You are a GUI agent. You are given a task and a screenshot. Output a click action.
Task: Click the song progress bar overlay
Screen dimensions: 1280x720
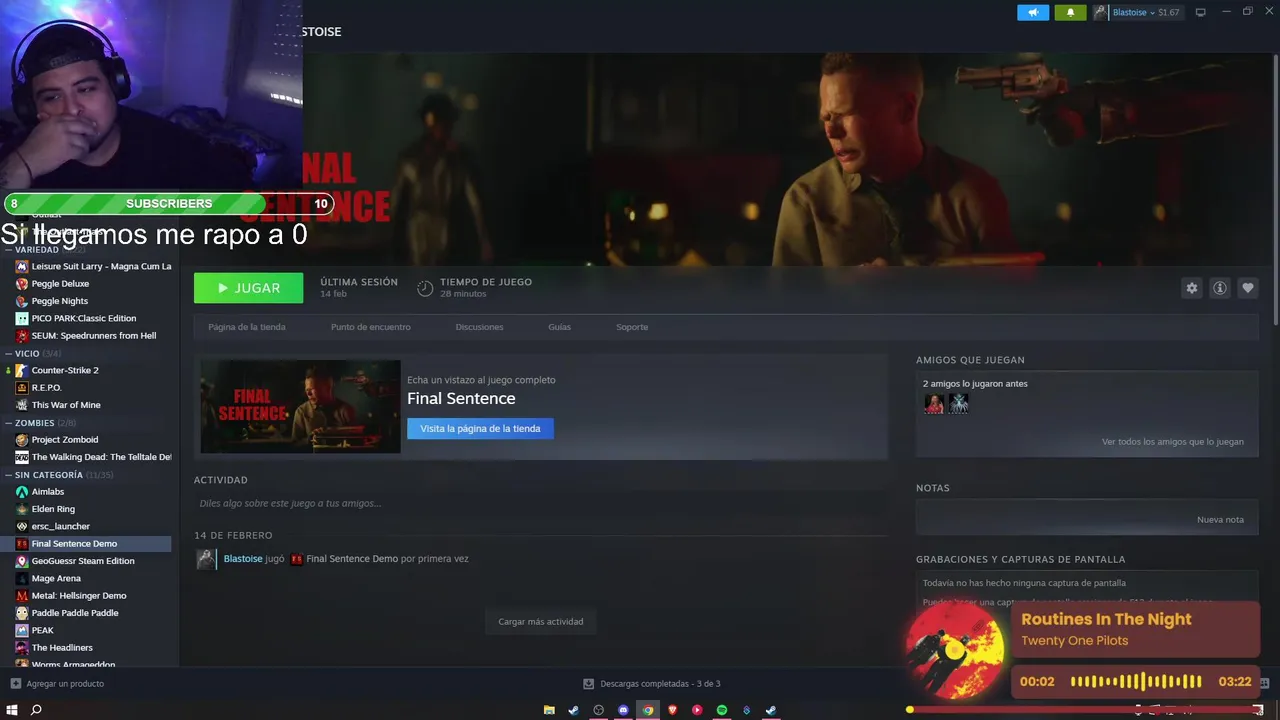tap(1085, 709)
